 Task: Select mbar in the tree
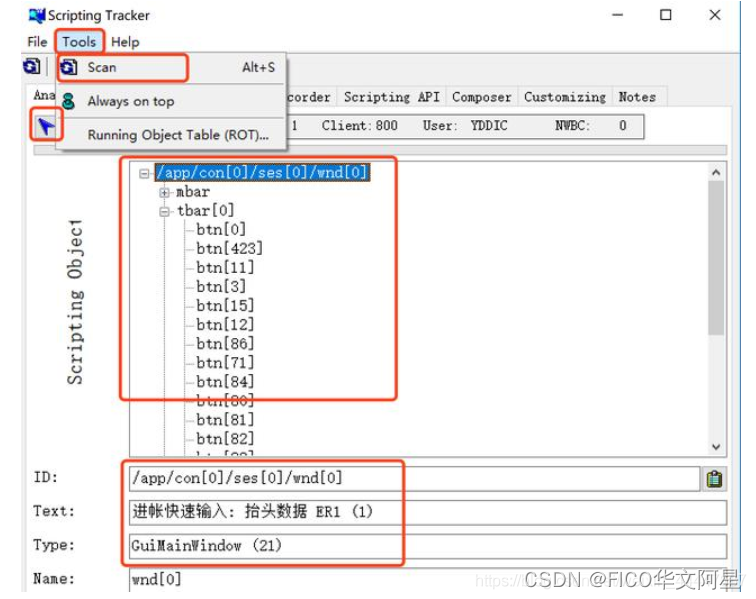[193, 192]
